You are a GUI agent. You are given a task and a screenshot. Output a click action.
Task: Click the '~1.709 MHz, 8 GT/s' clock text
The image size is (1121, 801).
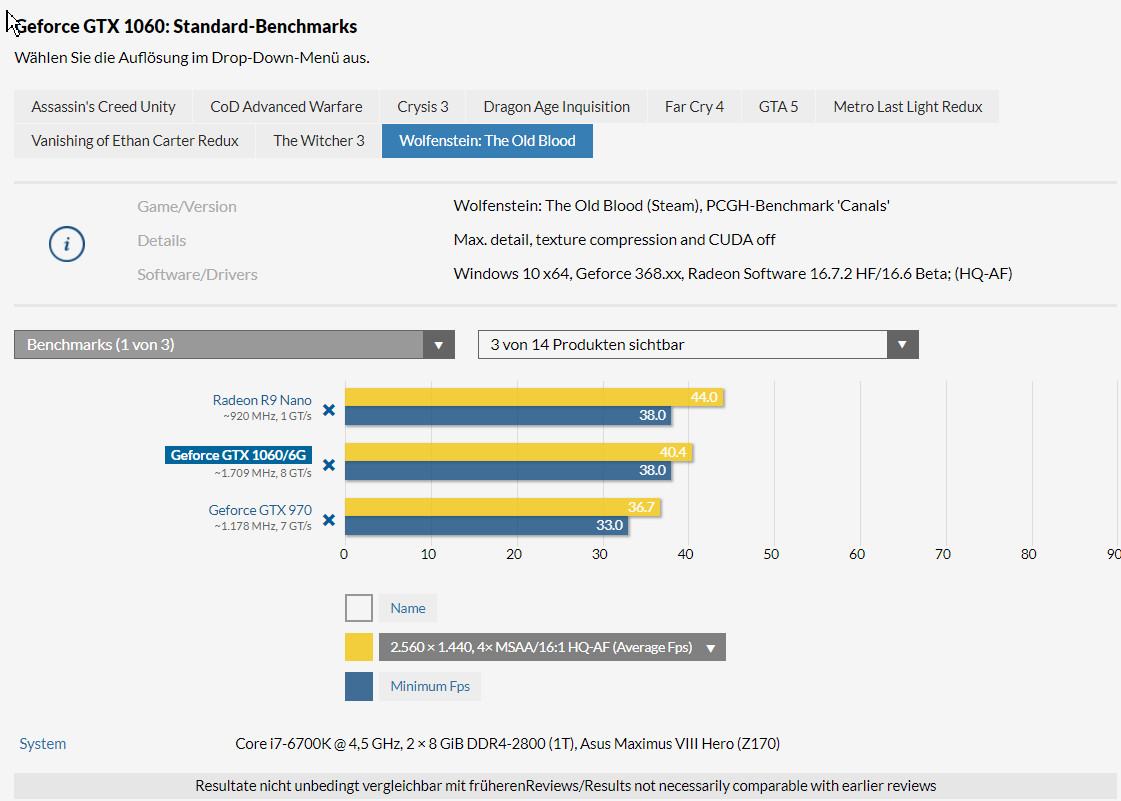click(x=263, y=473)
